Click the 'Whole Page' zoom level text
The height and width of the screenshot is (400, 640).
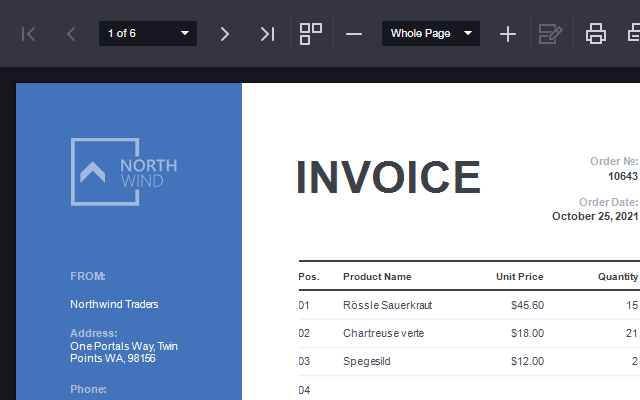coord(420,34)
